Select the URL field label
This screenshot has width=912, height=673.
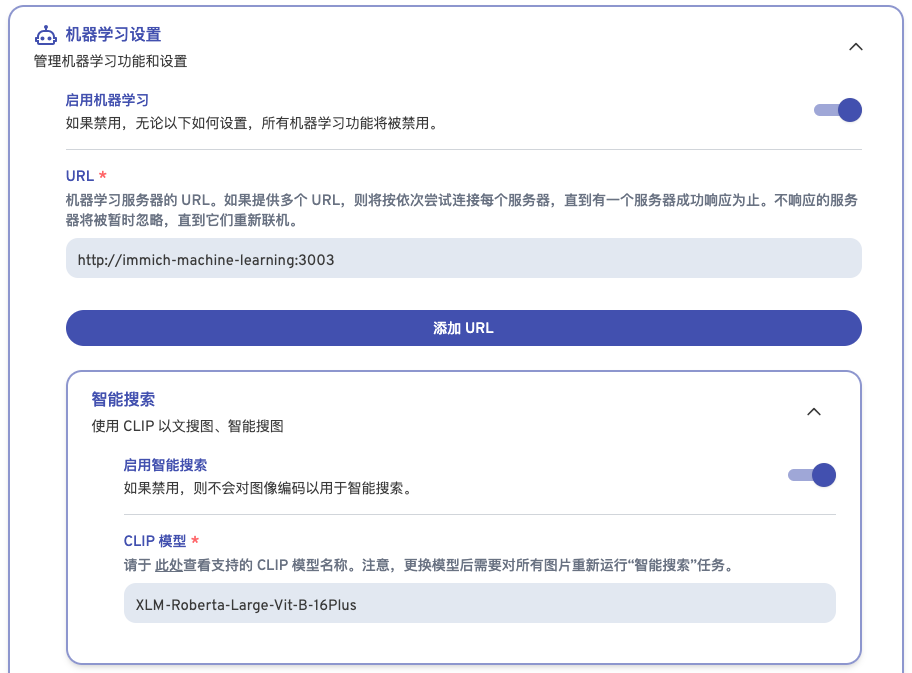point(79,176)
